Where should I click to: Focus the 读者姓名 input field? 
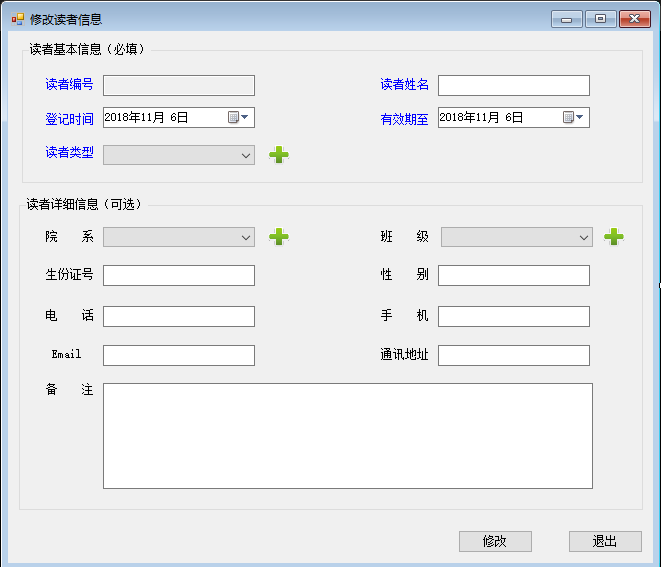[x=514, y=86]
